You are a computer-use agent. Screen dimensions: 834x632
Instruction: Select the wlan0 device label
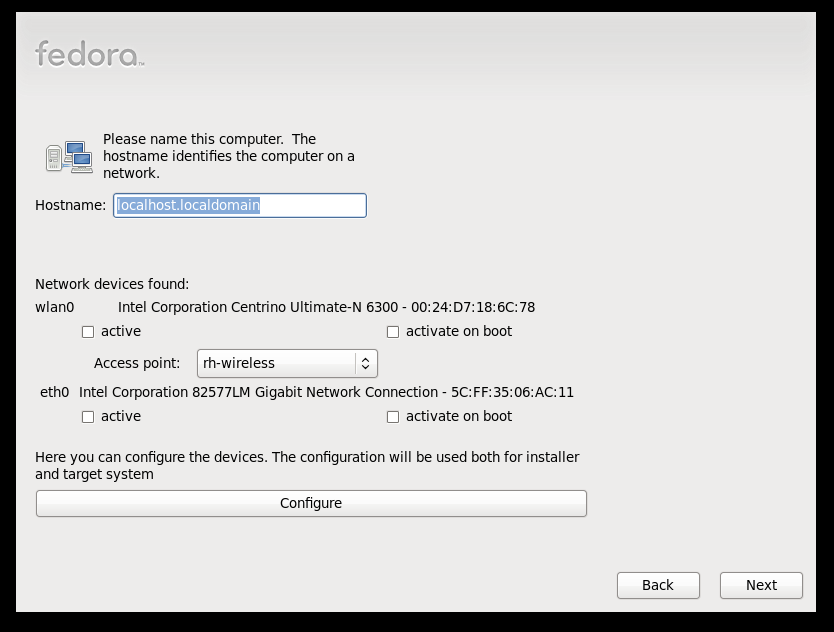tap(55, 307)
